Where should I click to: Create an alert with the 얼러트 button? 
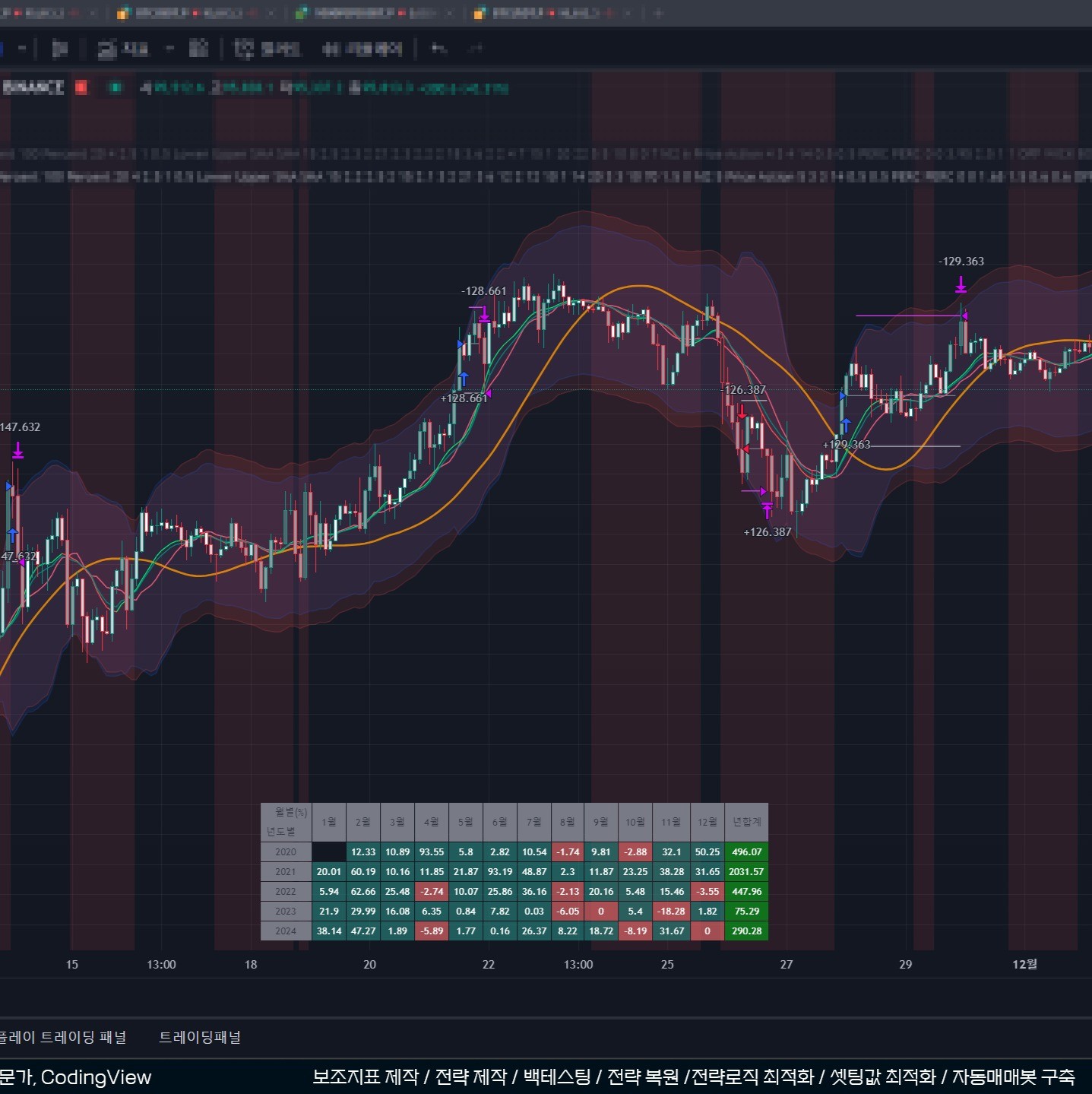point(267,49)
